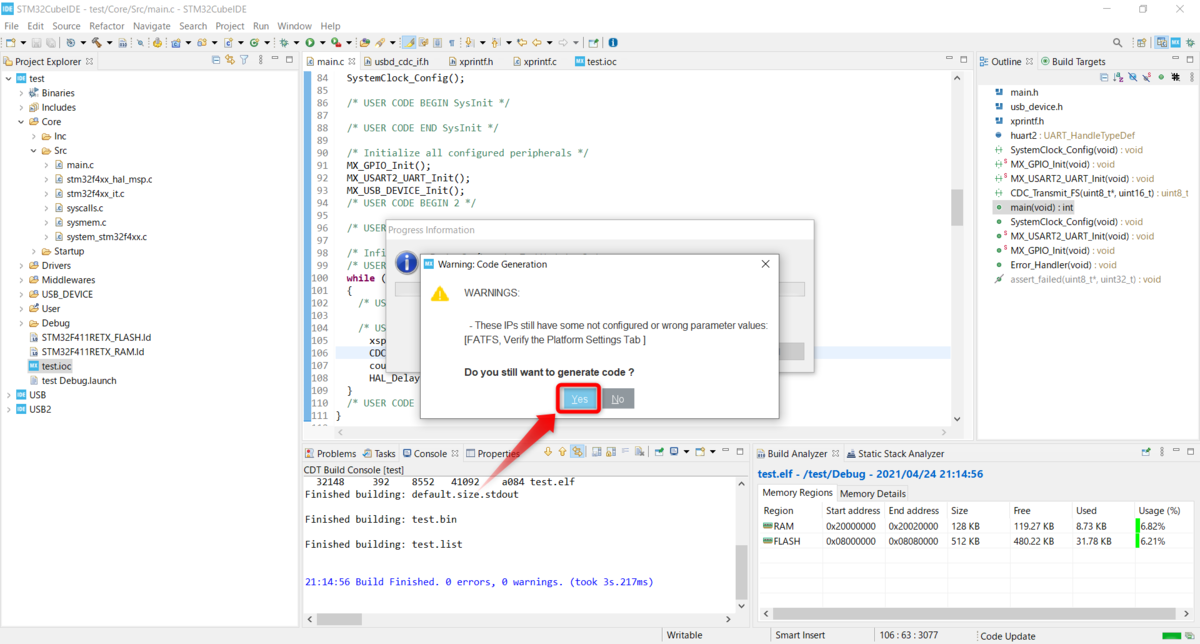The width and height of the screenshot is (1200, 644).
Task: Click the editor vertical scrollbar
Action: click(957, 207)
